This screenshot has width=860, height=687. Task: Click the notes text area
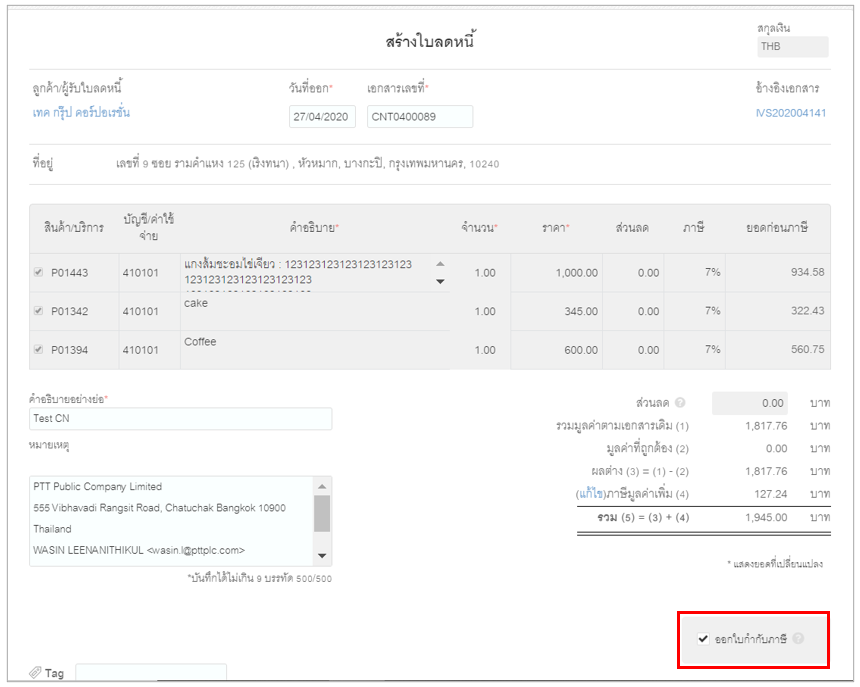click(172, 521)
